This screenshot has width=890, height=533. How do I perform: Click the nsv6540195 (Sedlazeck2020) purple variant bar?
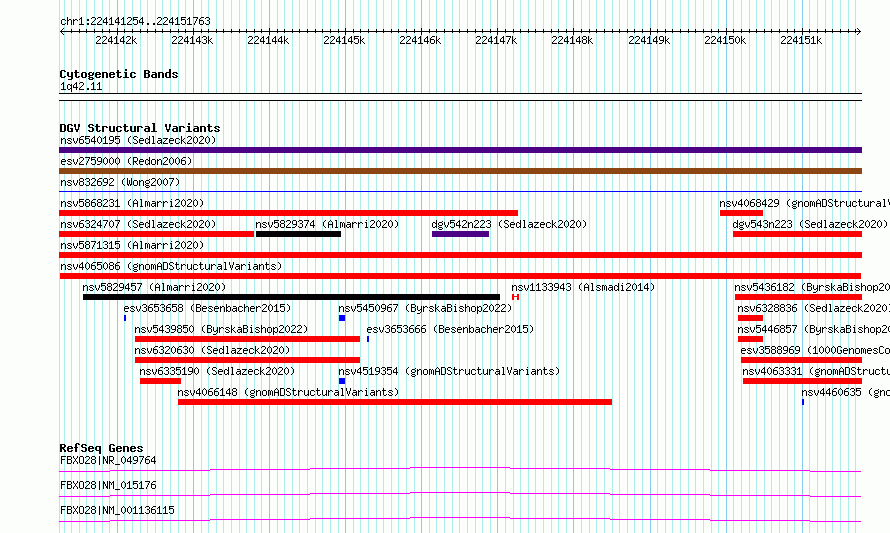(x=460, y=150)
